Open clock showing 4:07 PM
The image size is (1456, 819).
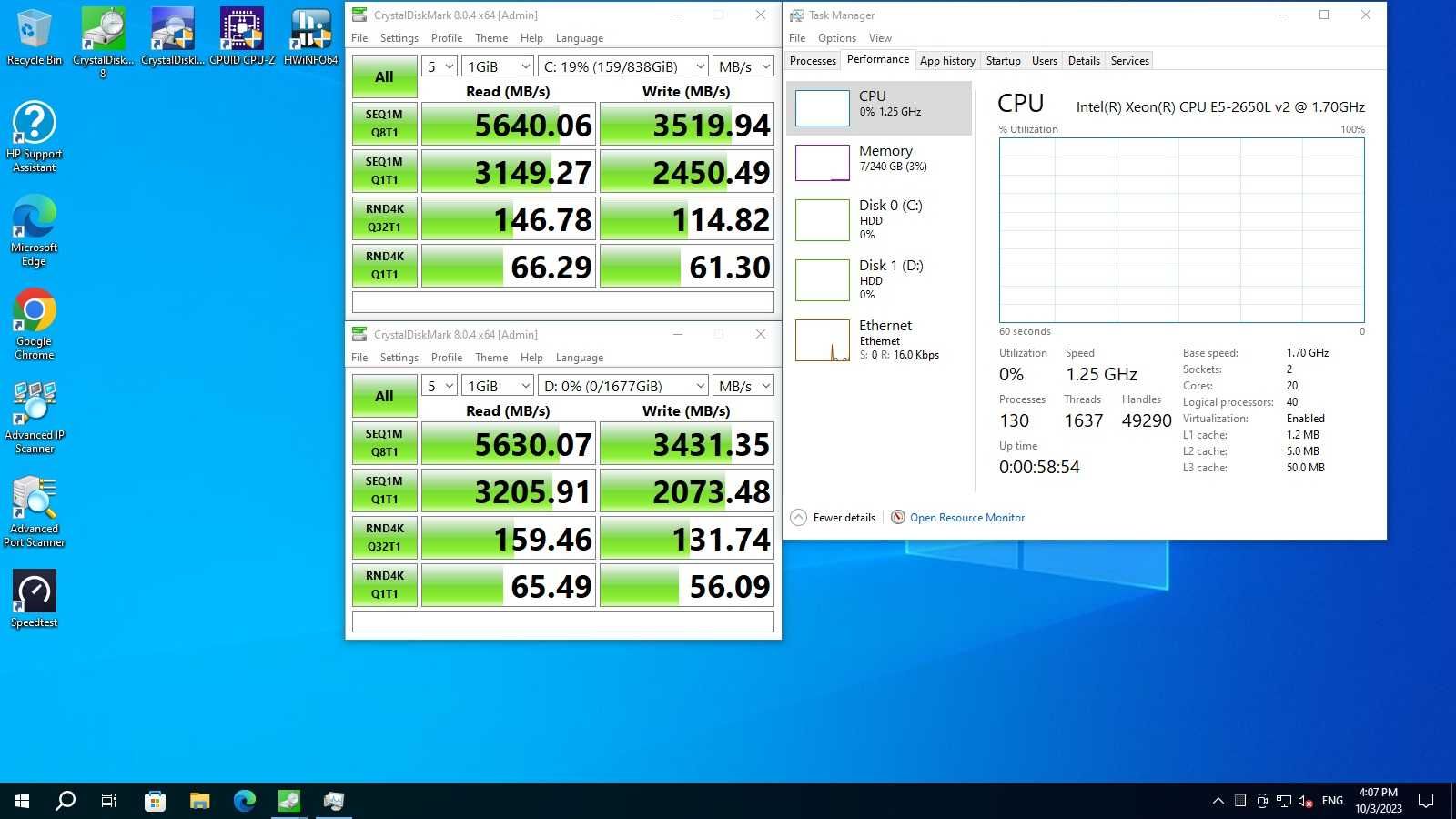pyautogui.click(x=1378, y=801)
